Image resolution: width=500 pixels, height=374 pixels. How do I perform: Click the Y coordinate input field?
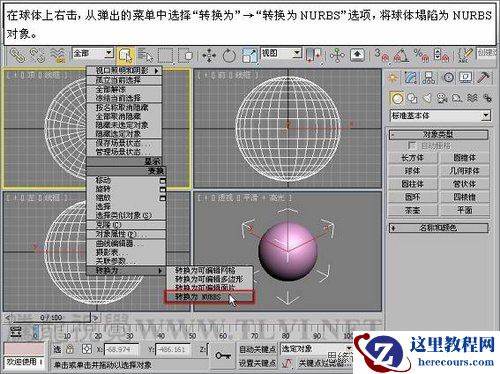(x=173, y=349)
